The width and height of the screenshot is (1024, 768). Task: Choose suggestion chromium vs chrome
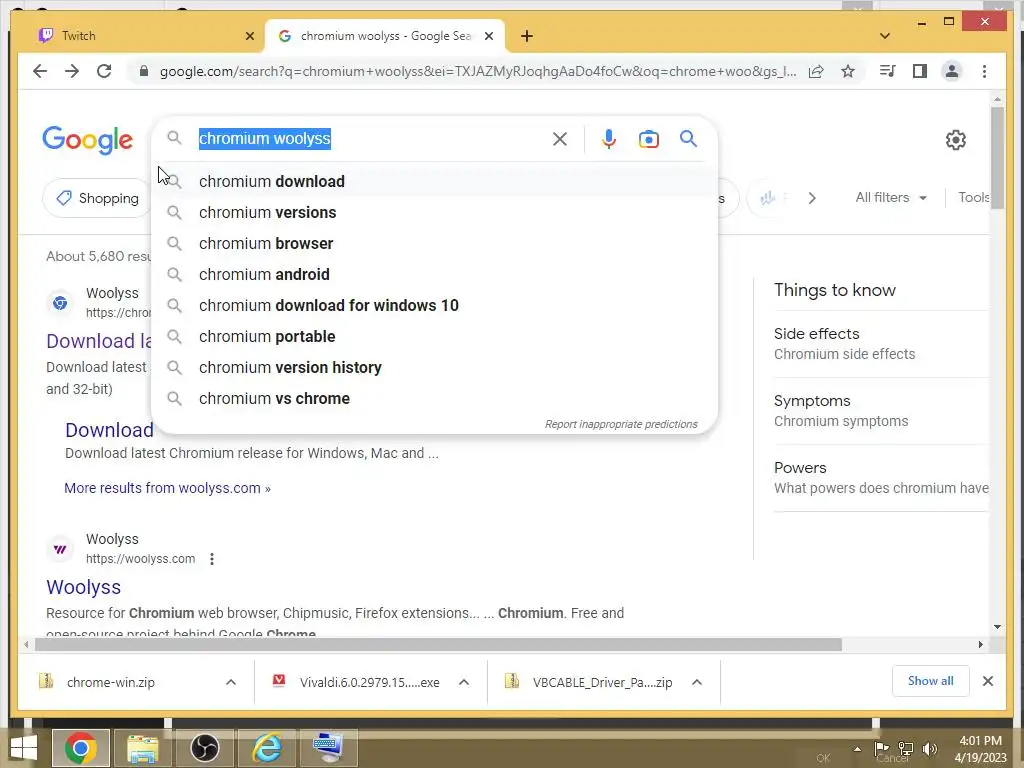click(x=434, y=398)
